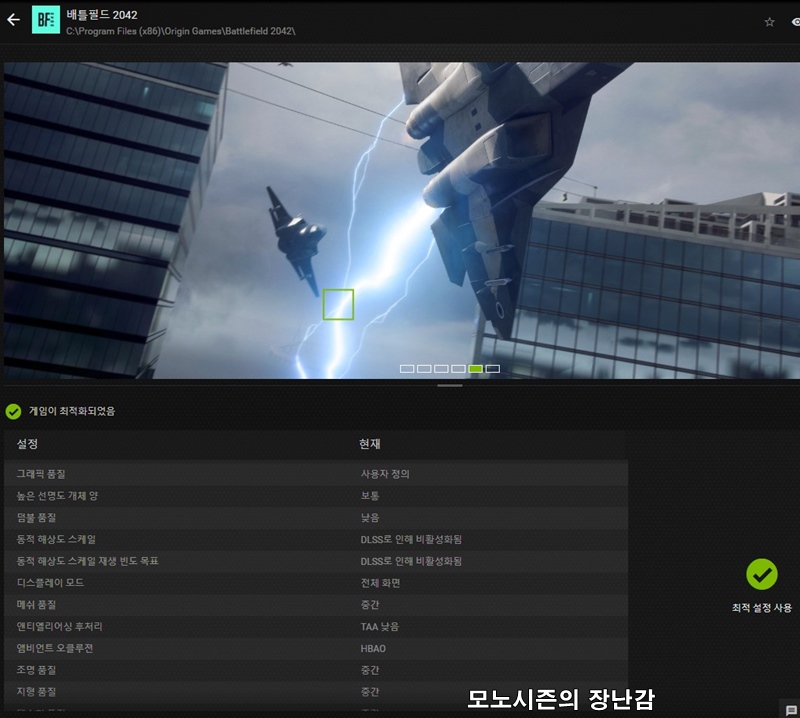Click the 현재 column header

369,444
